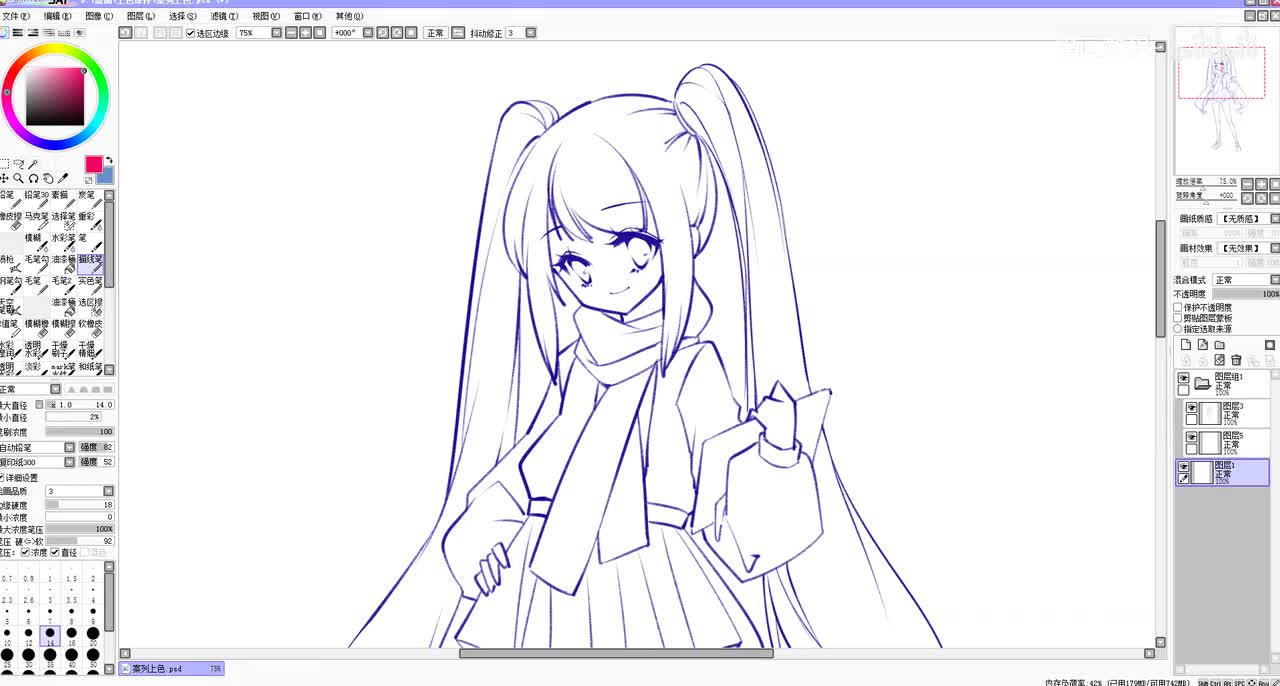Select the rectangular selection tool

click(5, 164)
